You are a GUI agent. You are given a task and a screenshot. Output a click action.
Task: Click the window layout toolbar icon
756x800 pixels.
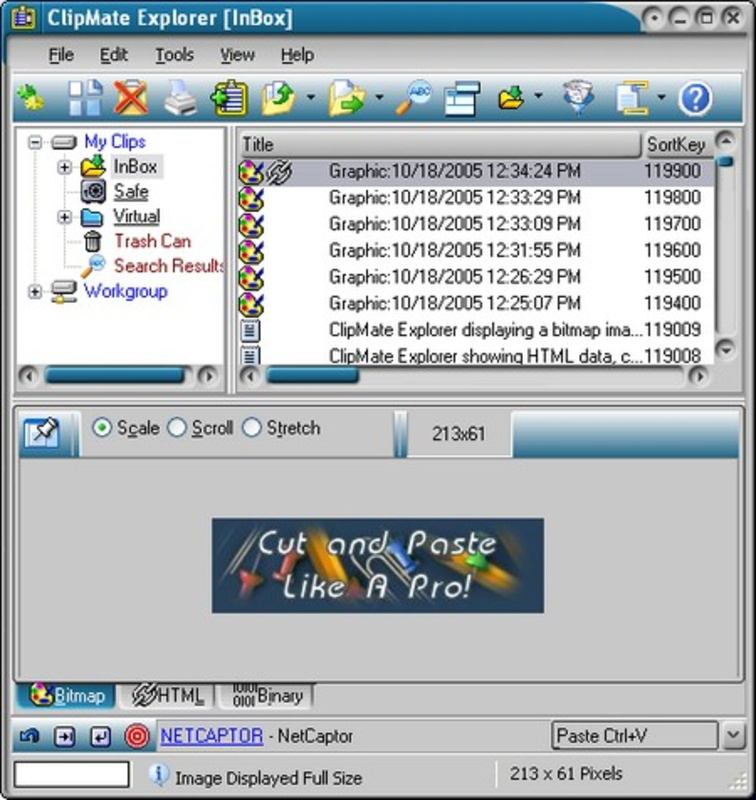[x=462, y=98]
